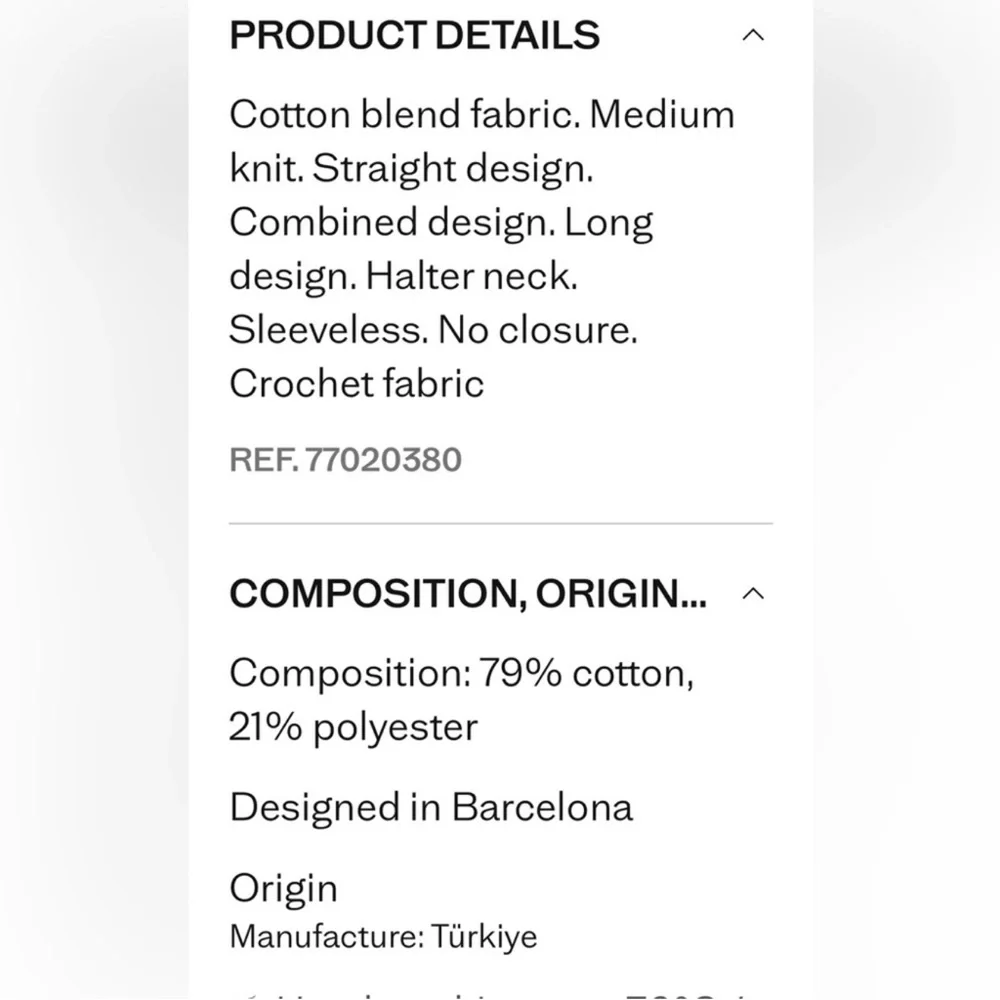
Task: Click the 'Designed in Barcelona' text
Action: point(431,807)
